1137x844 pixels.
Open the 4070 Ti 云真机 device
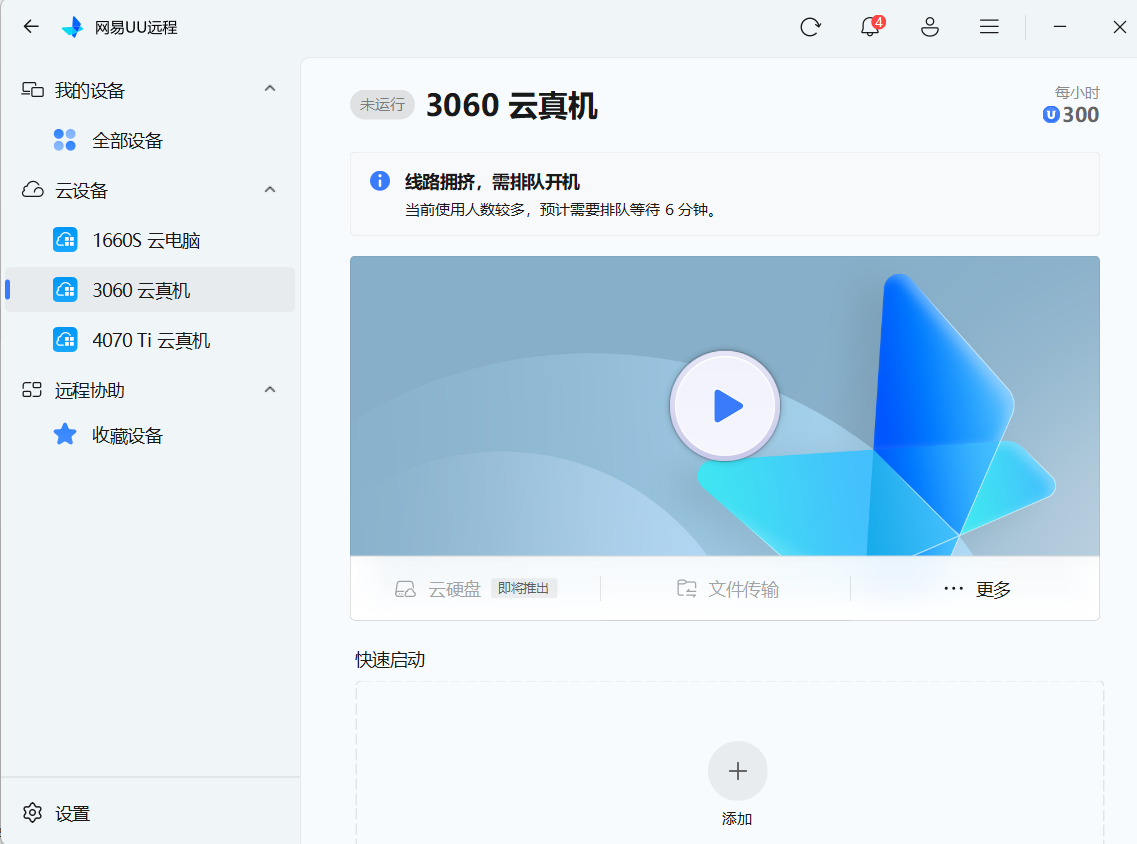(149, 340)
